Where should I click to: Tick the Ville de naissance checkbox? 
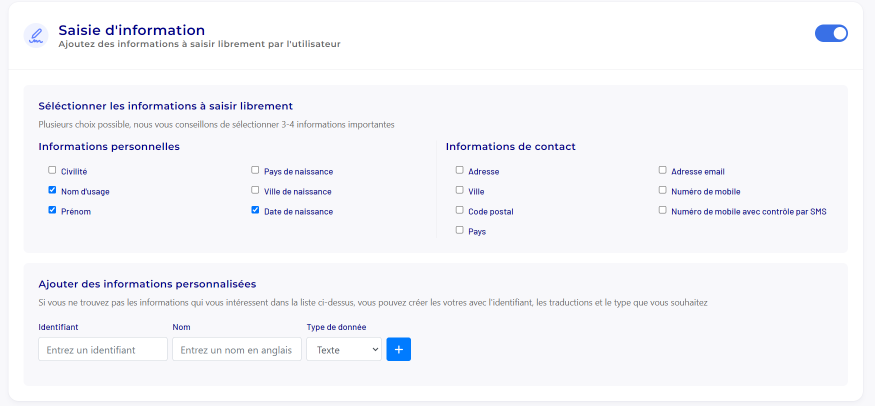(255, 190)
